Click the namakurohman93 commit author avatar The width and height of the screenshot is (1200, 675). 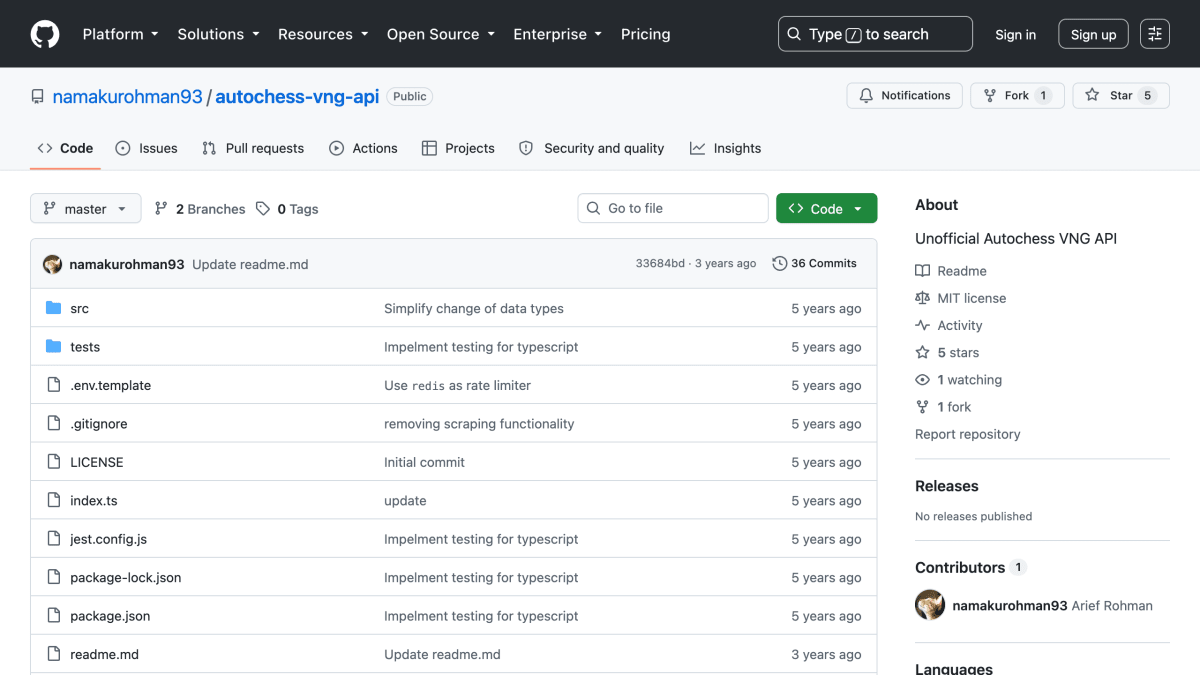click(x=53, y=264)
